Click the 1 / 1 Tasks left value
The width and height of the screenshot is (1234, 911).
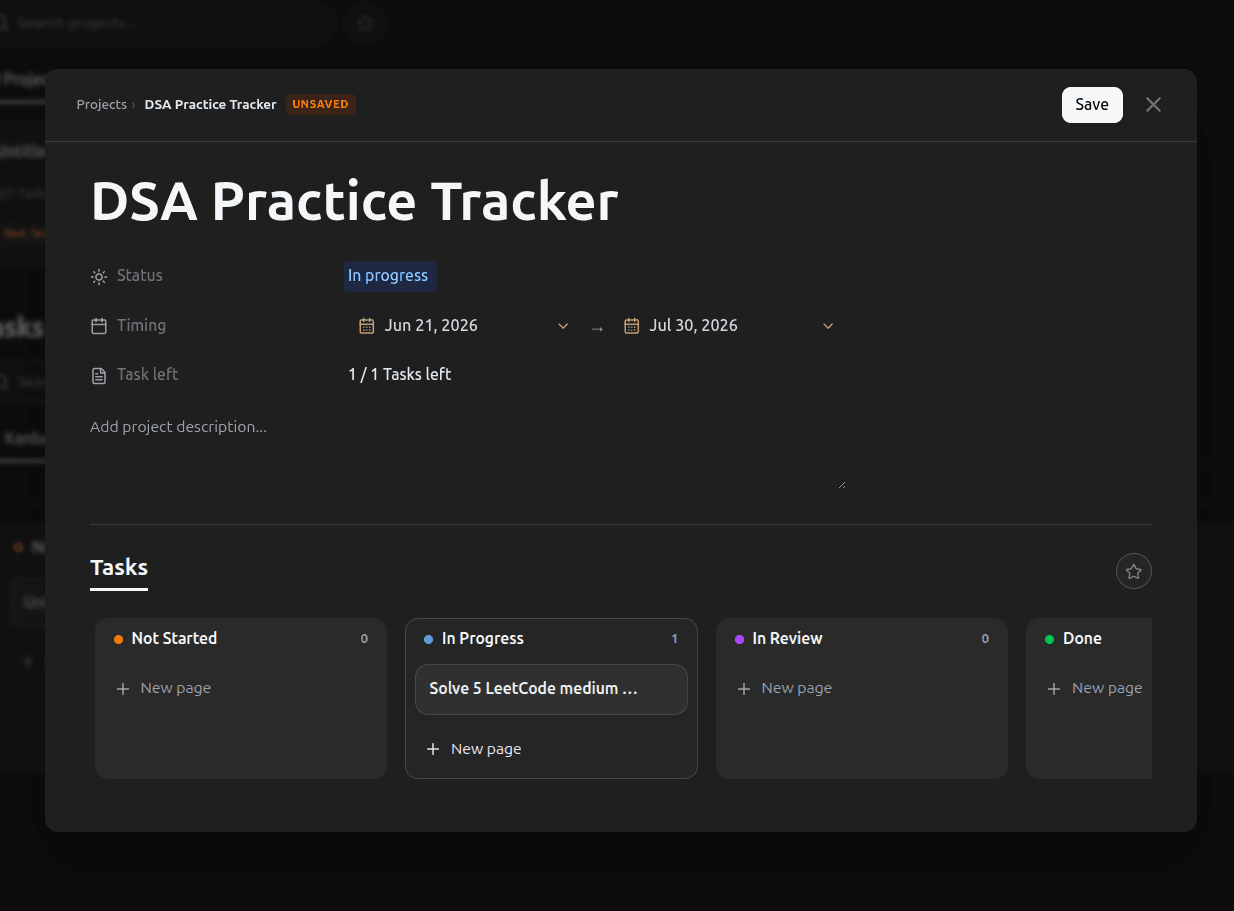[400, 375]
